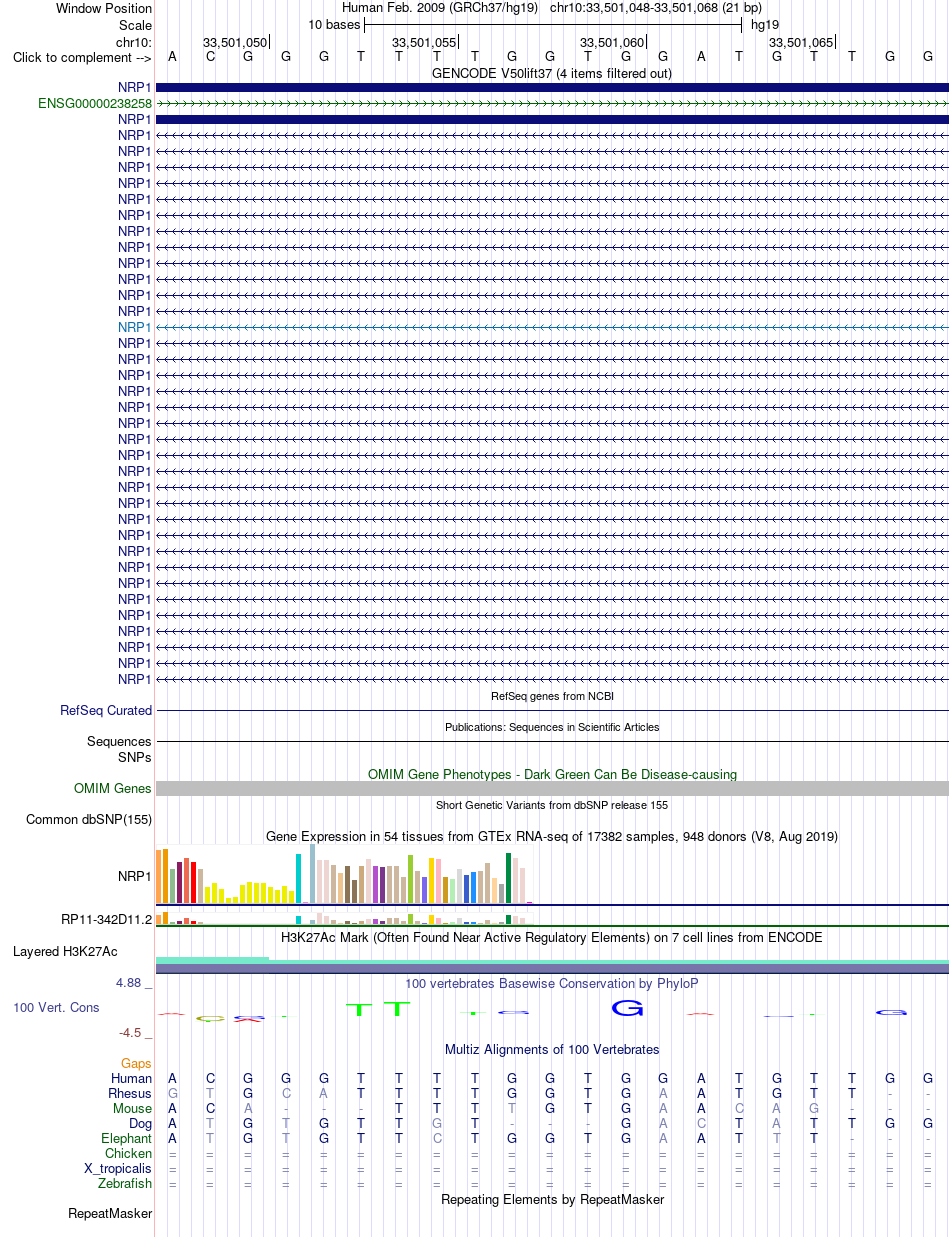Click the Layered H3K27Ac signal band

click(552, 965)
